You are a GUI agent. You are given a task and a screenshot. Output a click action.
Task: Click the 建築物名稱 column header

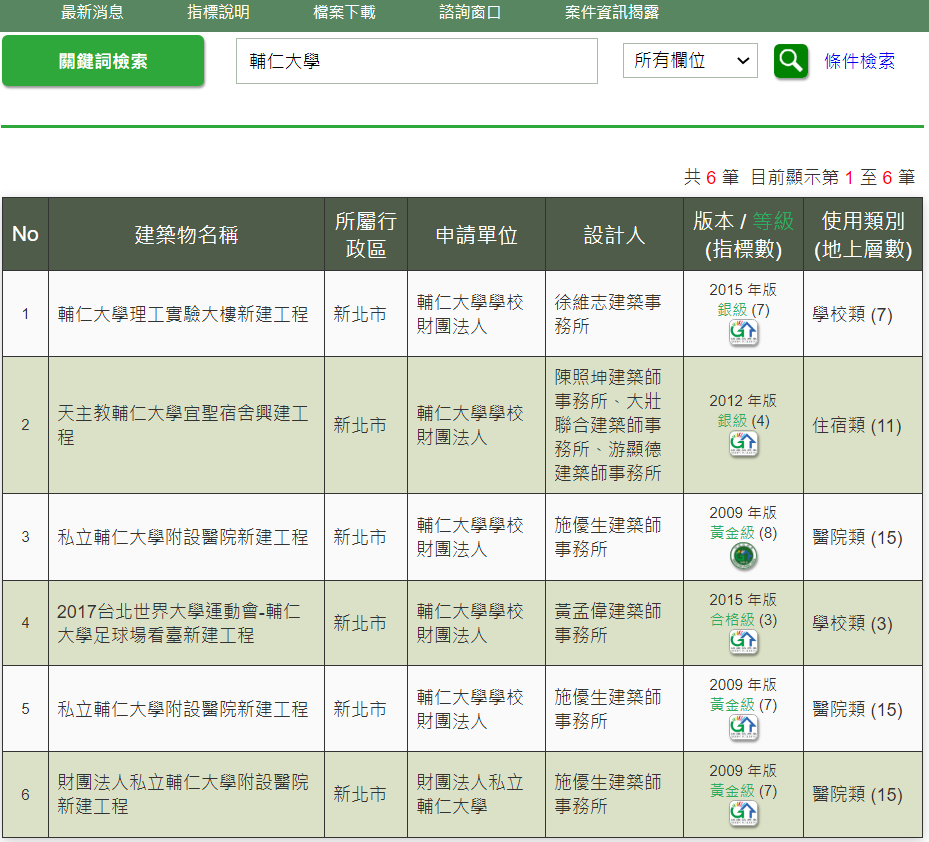[x=186, y=235]
